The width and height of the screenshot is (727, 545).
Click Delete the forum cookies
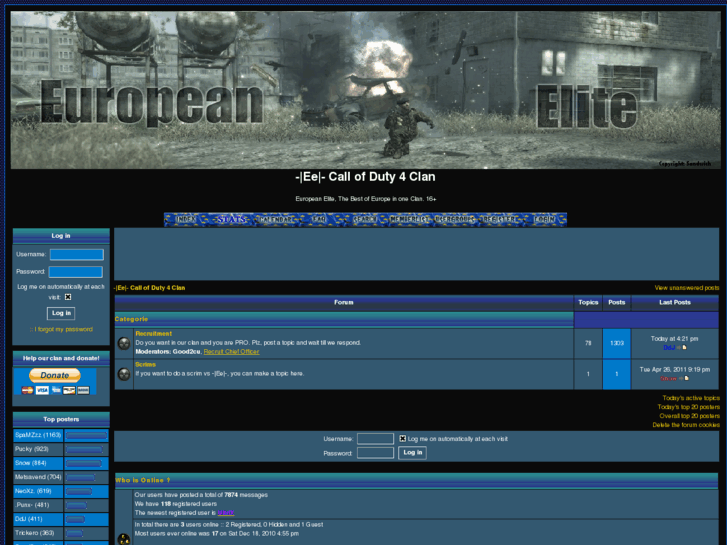(x=686, y=425)
